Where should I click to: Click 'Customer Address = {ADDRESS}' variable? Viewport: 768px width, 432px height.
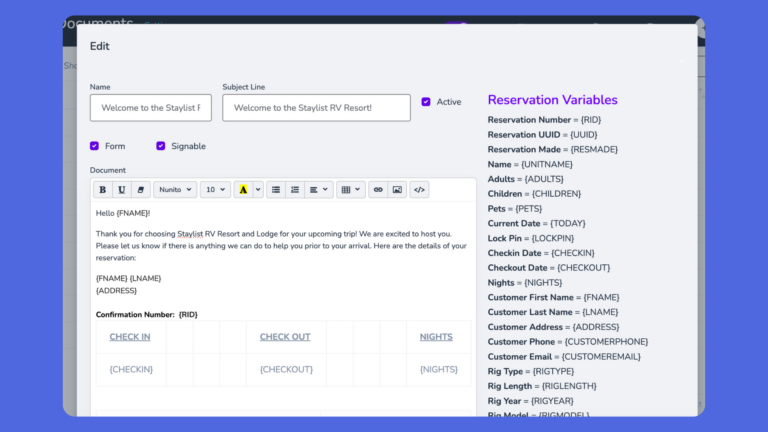click(553, 327)
